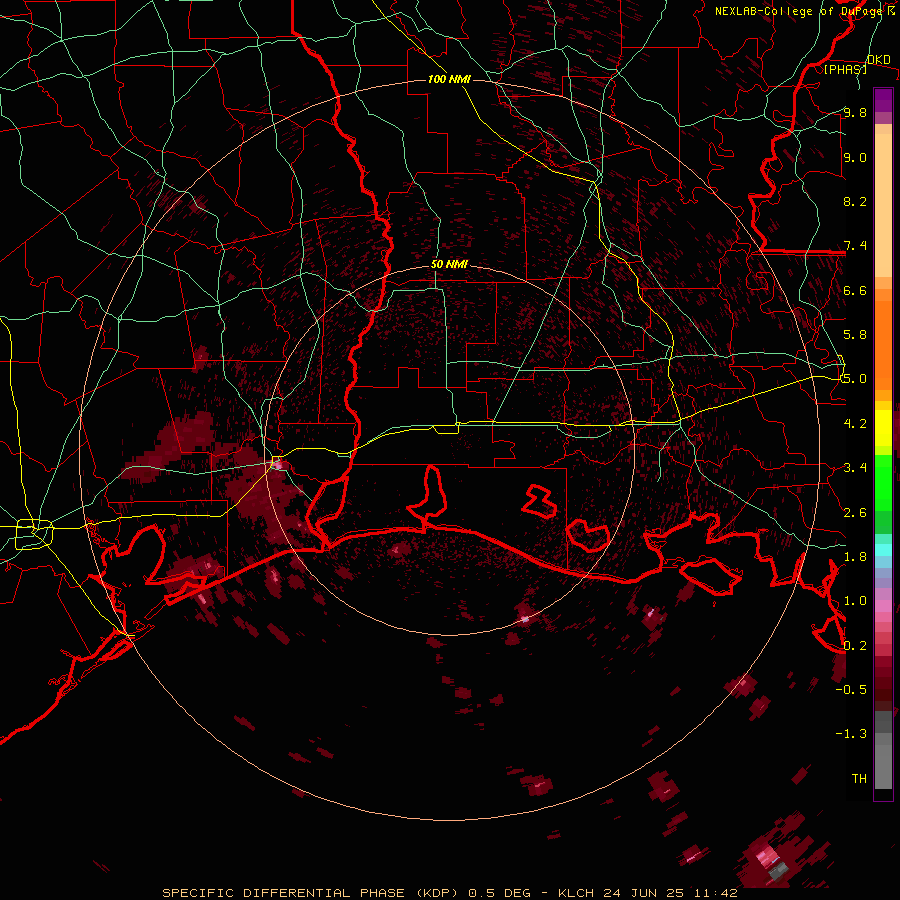Image resolution: width=900 pixels, height=900 pixels.
Task: Click the 8.2 value on color scale
Action: tap(855, 201)
